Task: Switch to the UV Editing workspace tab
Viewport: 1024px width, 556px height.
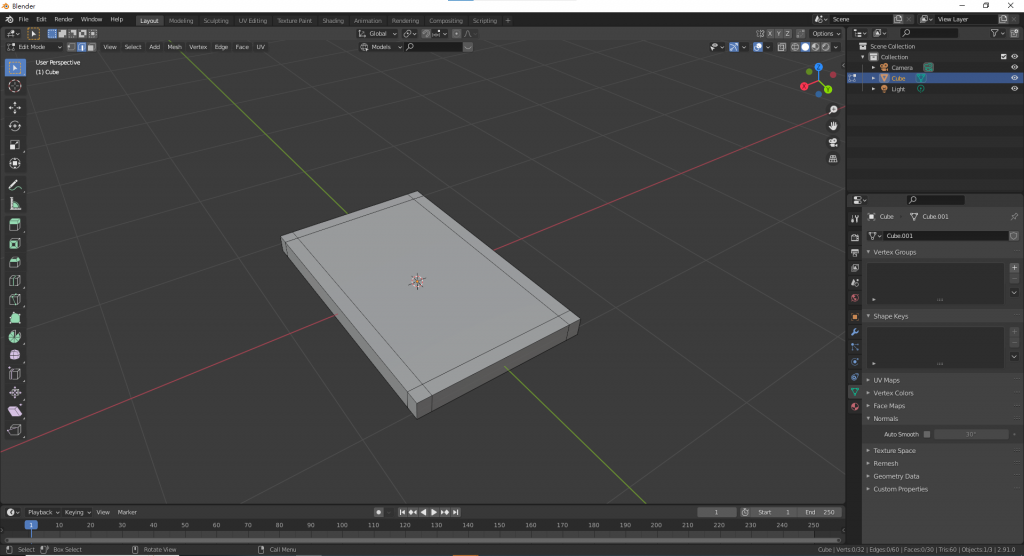Action: 253,21
